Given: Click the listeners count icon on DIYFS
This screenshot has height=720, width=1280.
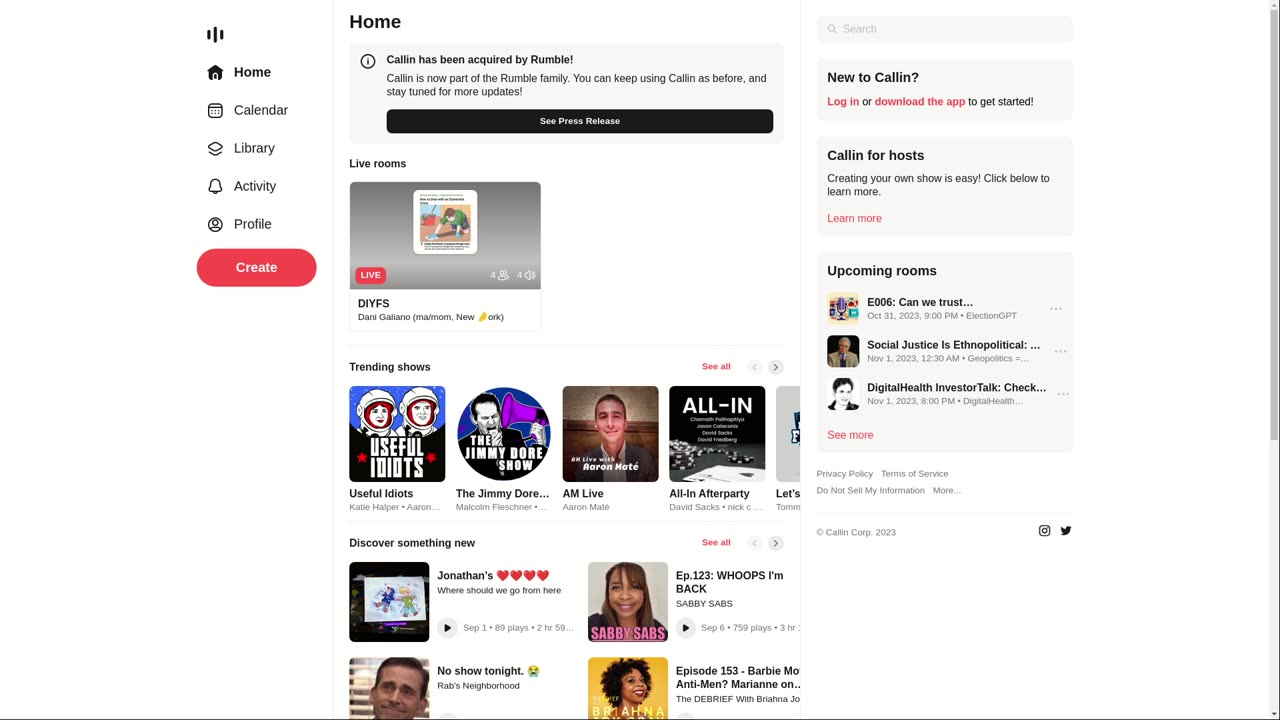Looking at the screenshot, I should click(503, 275).
